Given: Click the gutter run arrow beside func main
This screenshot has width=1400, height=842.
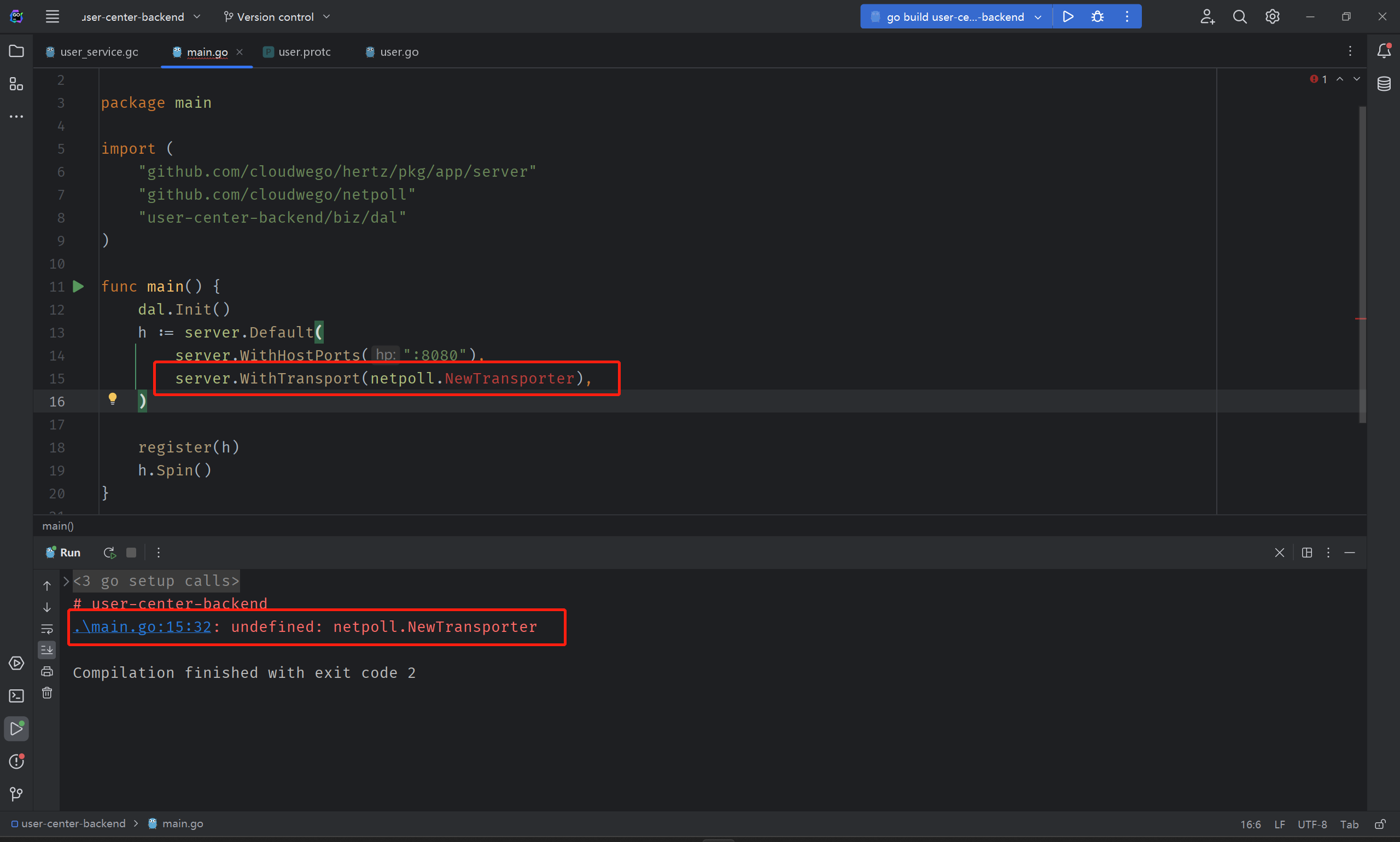Looking at the screenshot, I should point(78,287).
